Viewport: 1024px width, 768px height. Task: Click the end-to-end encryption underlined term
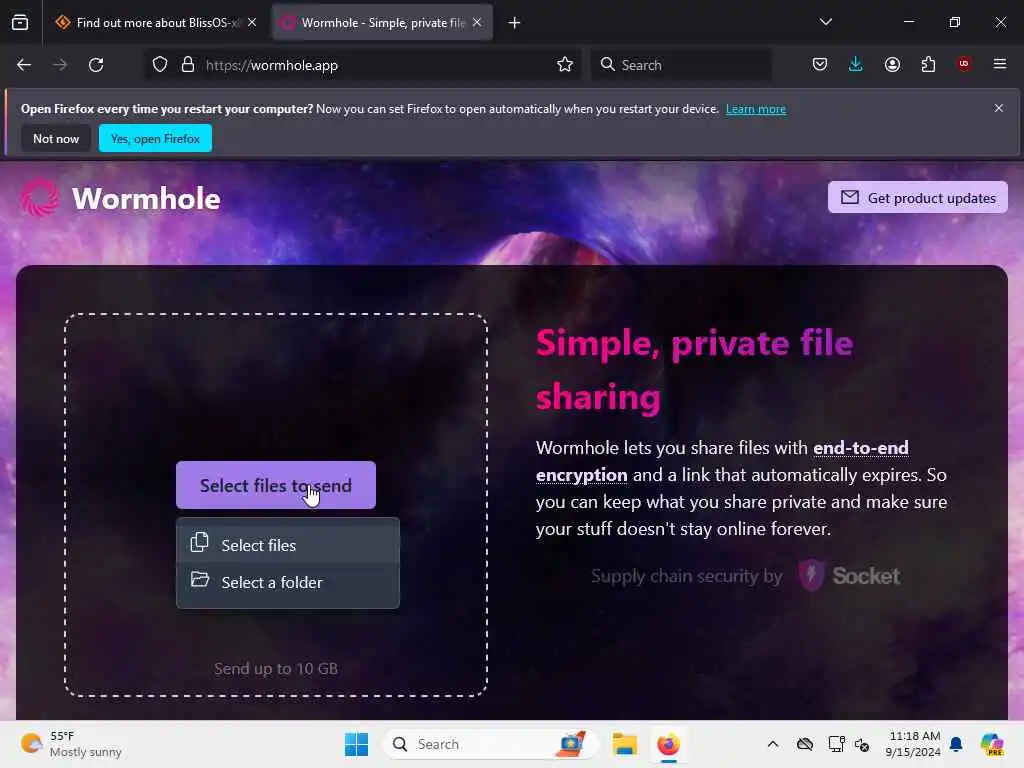(722, 461)
